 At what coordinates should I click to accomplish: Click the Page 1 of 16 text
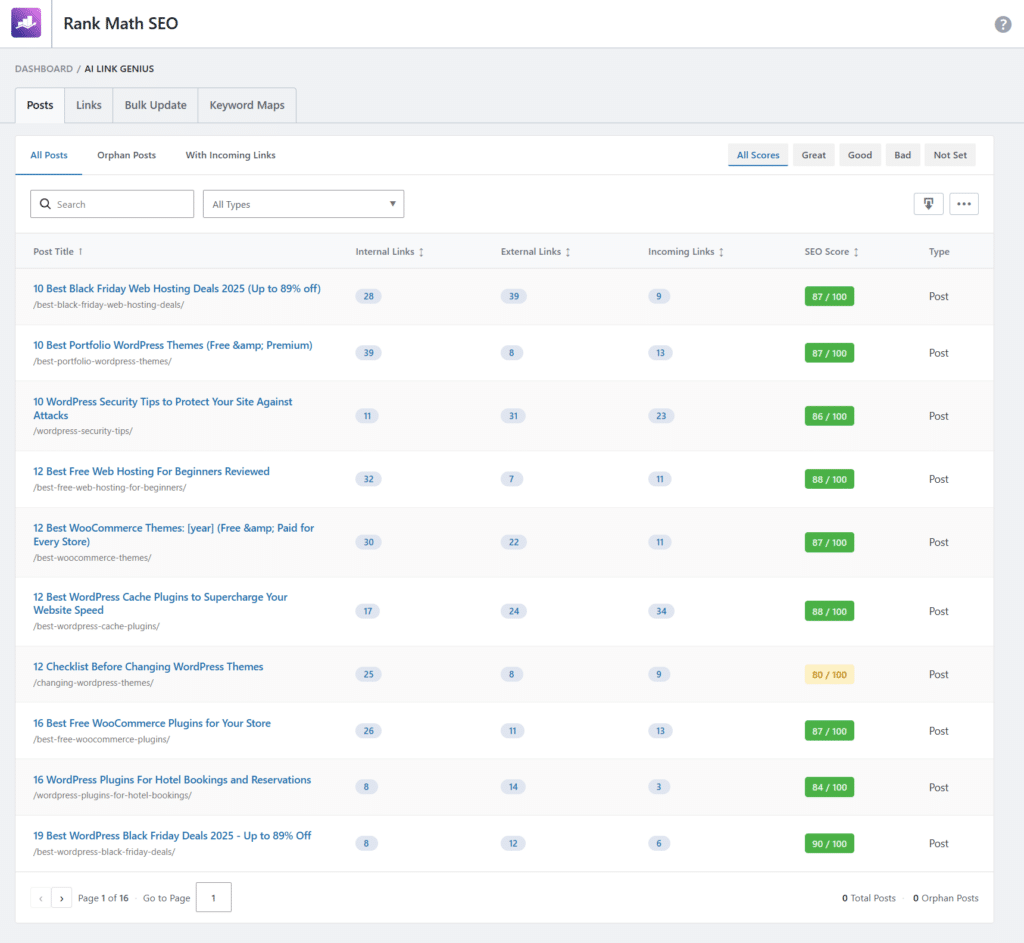click(103, 898)
